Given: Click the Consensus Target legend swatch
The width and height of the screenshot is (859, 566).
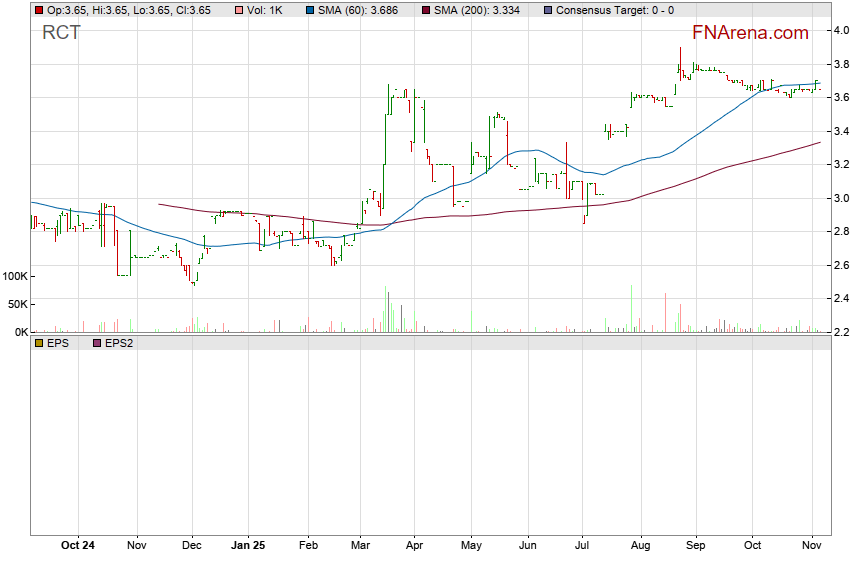Looking at the screenshot, I should pos(547,10).
